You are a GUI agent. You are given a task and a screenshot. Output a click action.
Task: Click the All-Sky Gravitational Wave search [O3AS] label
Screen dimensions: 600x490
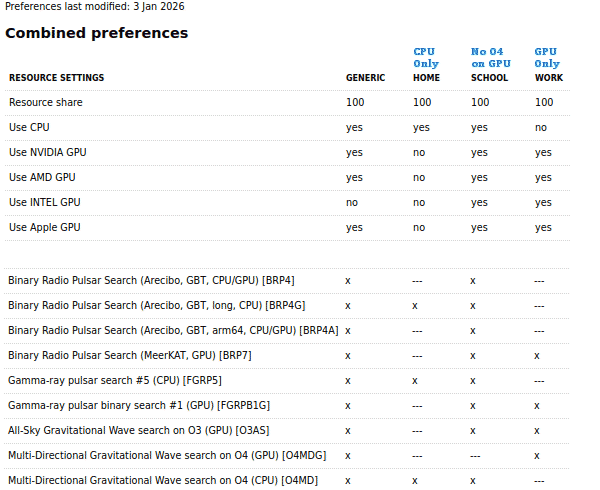[138, 431]
